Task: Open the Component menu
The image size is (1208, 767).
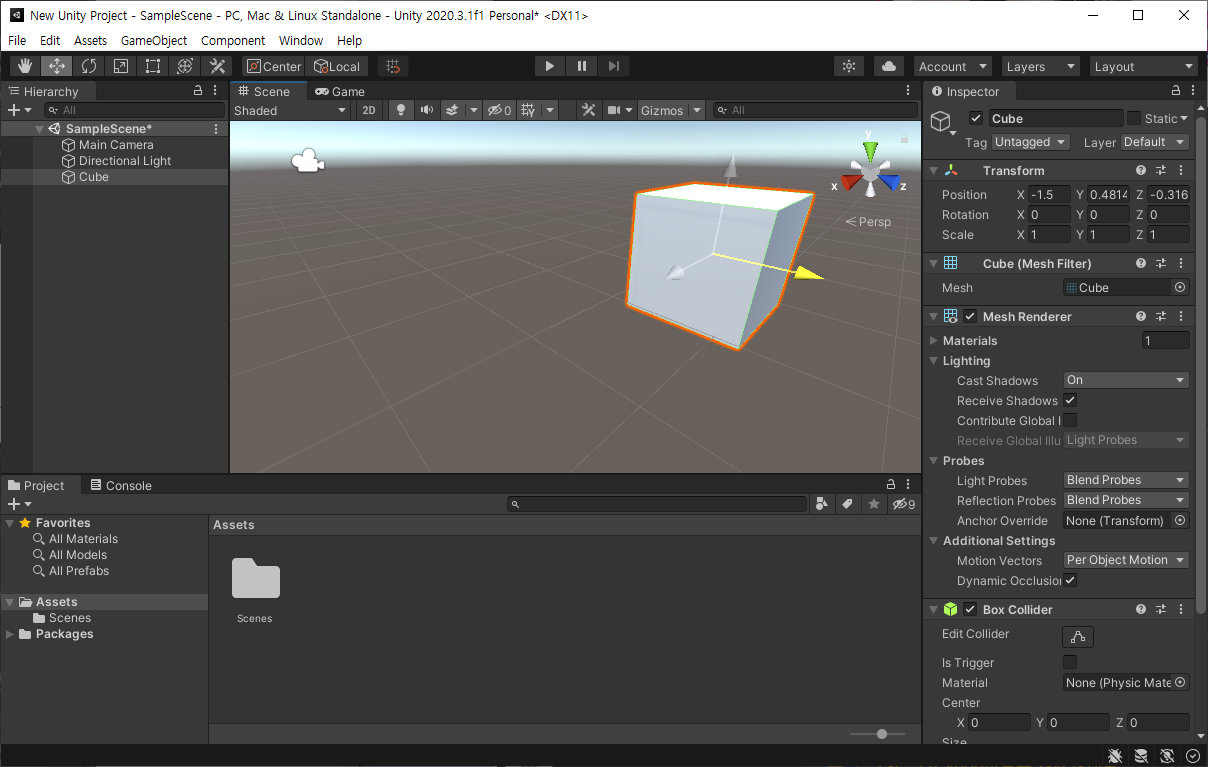Action: 233,41
